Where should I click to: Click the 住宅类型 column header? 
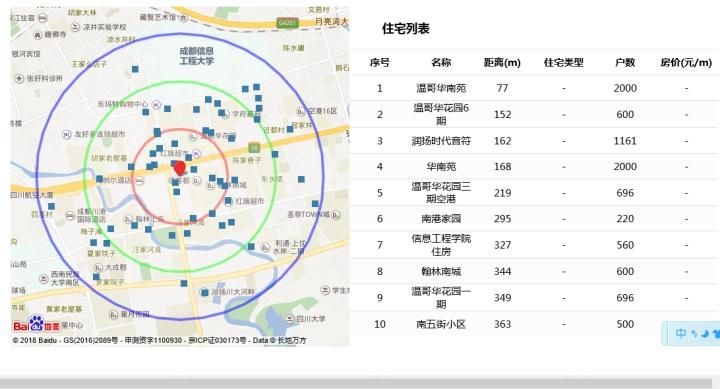click(x=563, y=62)
